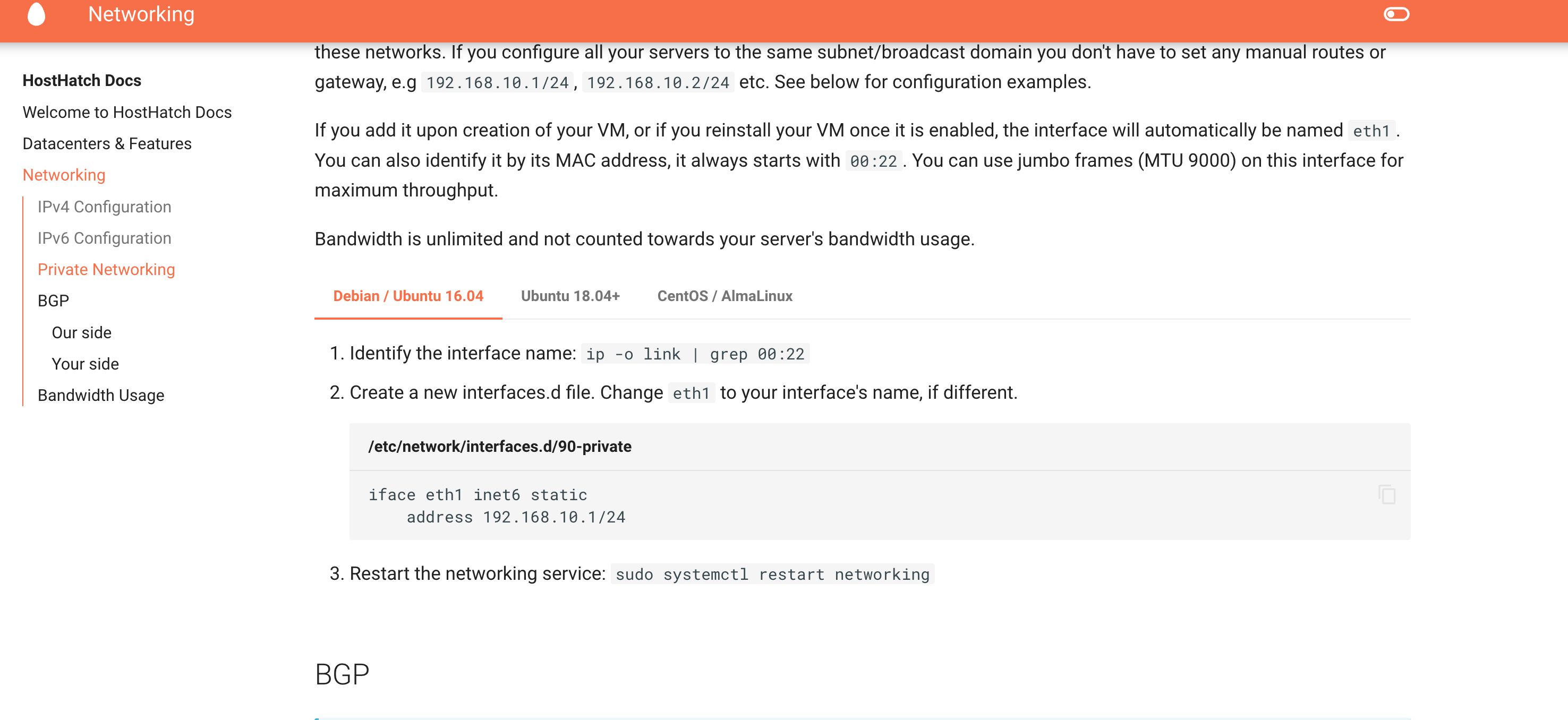Go to IPv4 Configuration section
Viewport: 1568px width, 720px height.
click(x=104, y=207)
